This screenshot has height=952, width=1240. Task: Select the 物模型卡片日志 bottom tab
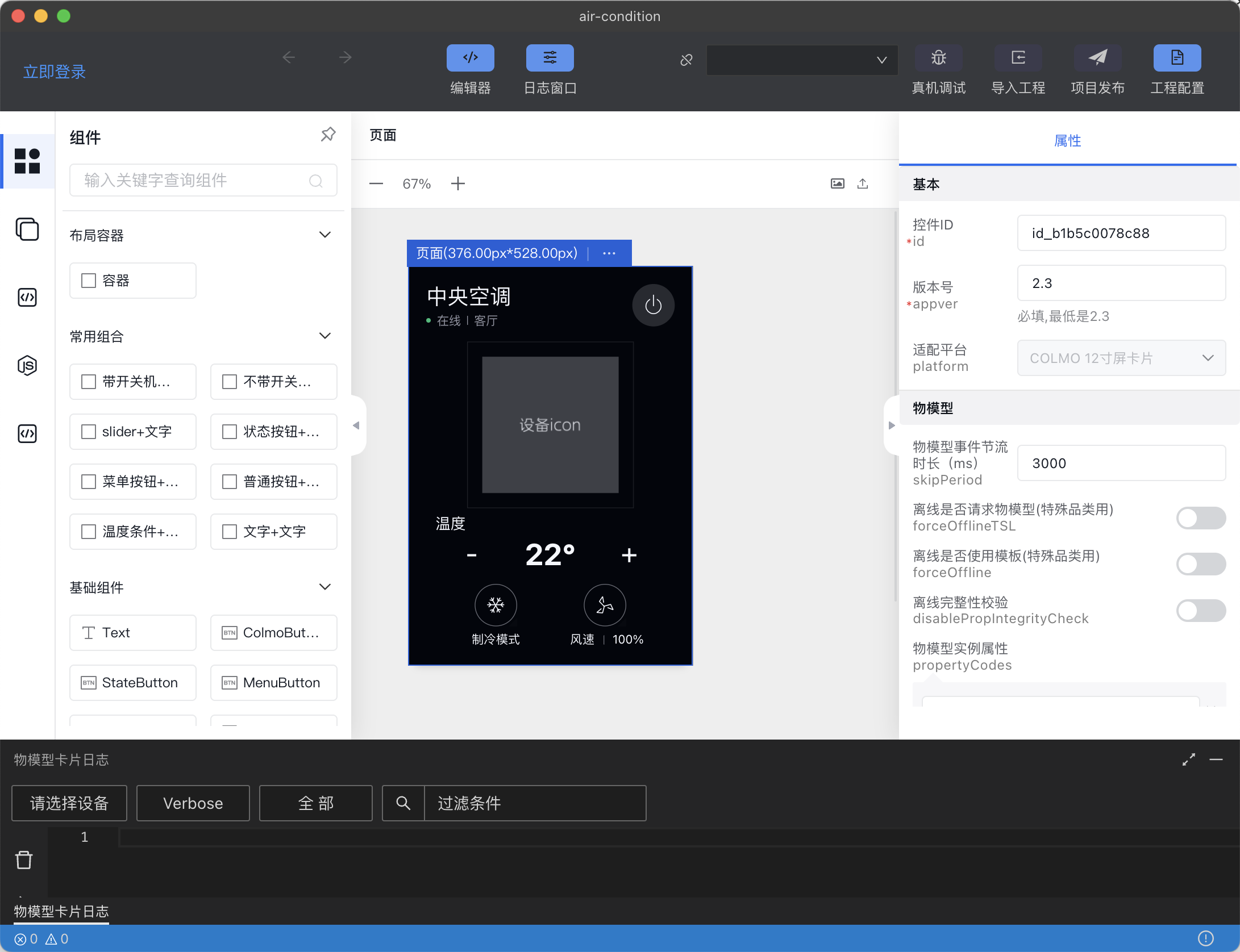61,912
